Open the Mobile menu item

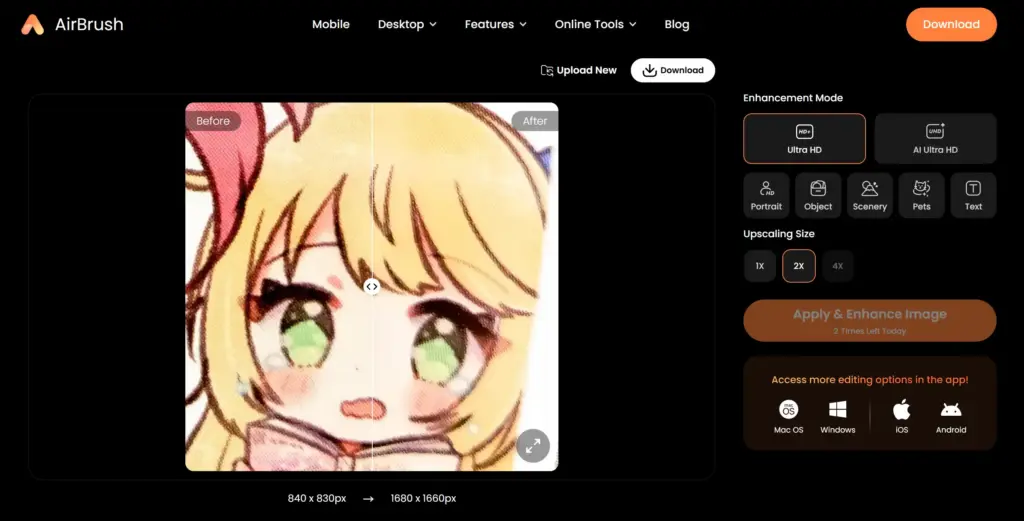(x=330, y=24)
